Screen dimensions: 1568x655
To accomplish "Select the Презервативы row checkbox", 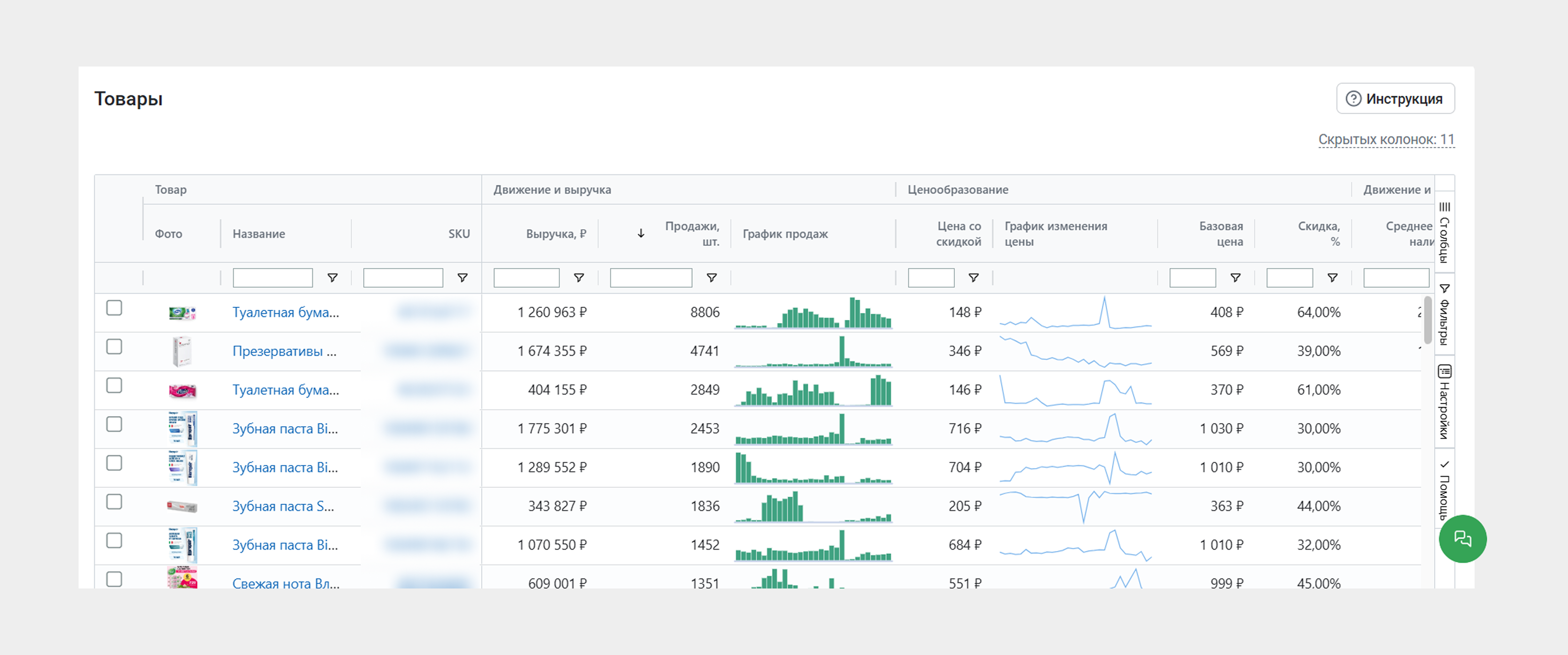I will tap(114, 347).
